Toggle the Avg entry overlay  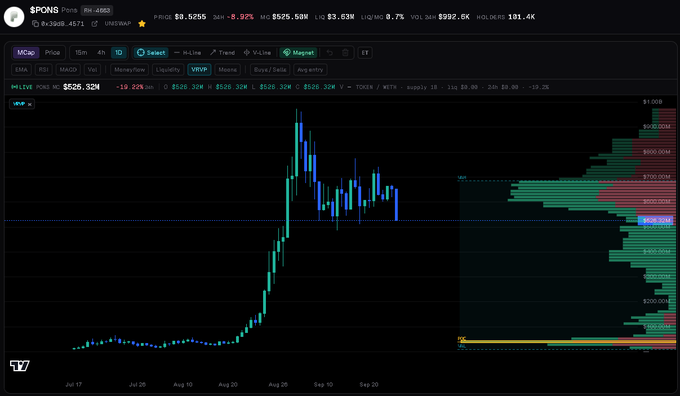pyautogui.click(x=310, y=69)
